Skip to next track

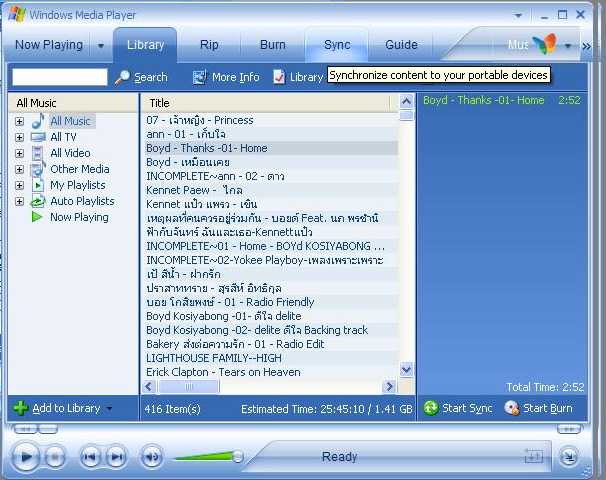pos(117,457)
